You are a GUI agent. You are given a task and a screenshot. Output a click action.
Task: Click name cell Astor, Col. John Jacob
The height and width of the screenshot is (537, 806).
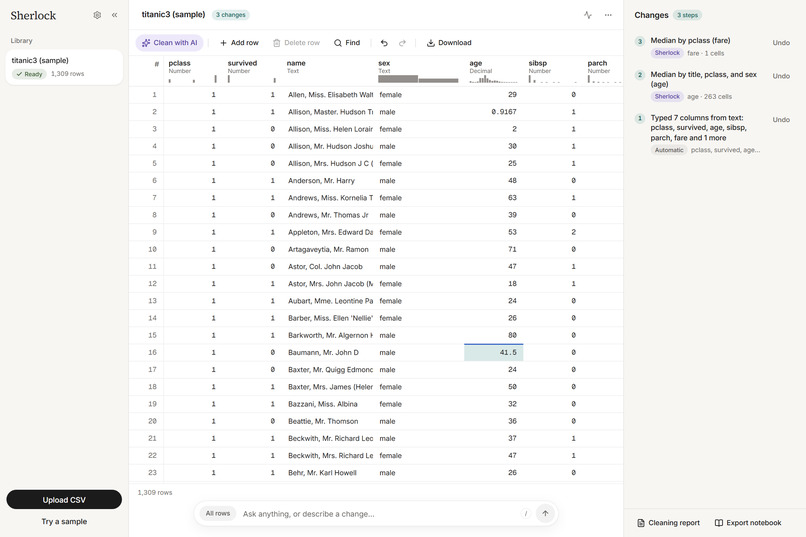tap(325, 267)
